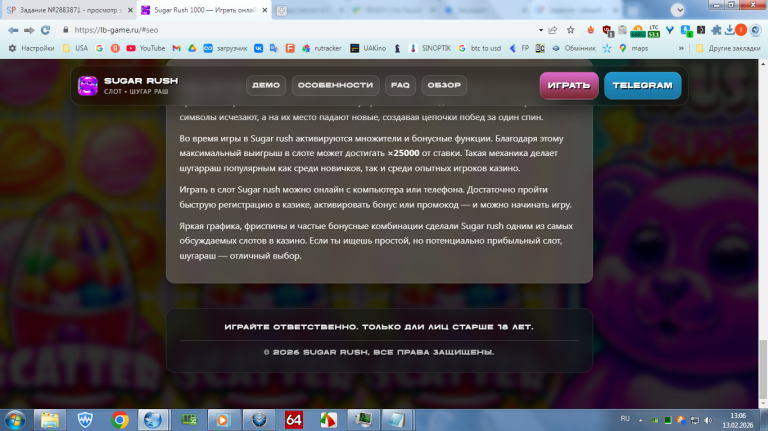Click the taskbar clock showing 13:06
768x431 pixels.
point(738,420)
